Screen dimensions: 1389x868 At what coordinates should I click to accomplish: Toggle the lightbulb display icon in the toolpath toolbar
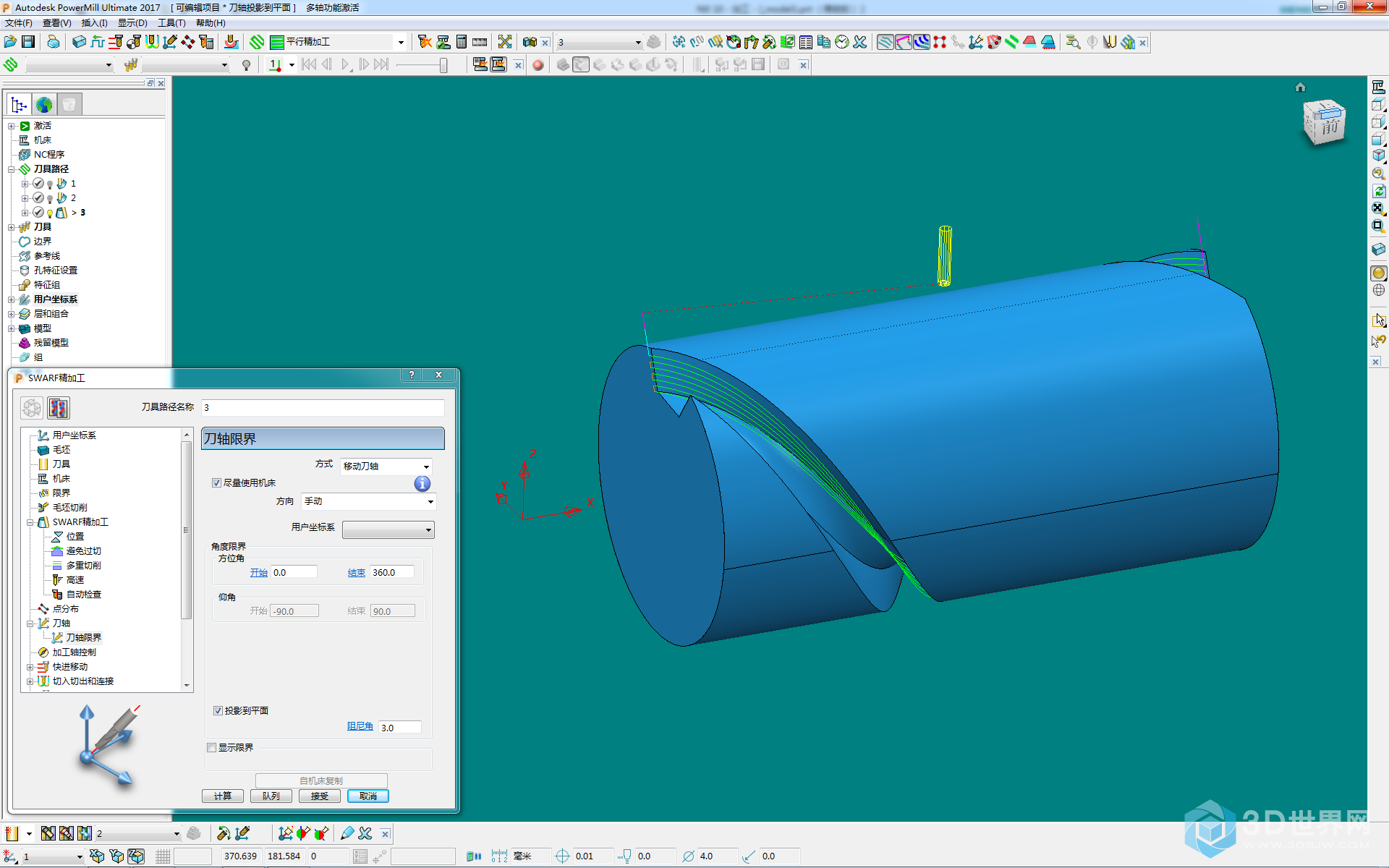[246, 65]
